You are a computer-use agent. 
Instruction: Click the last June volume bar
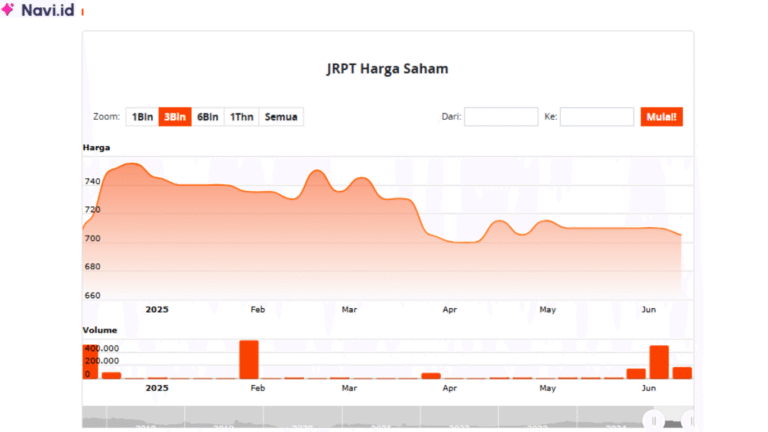click(682, 373)
